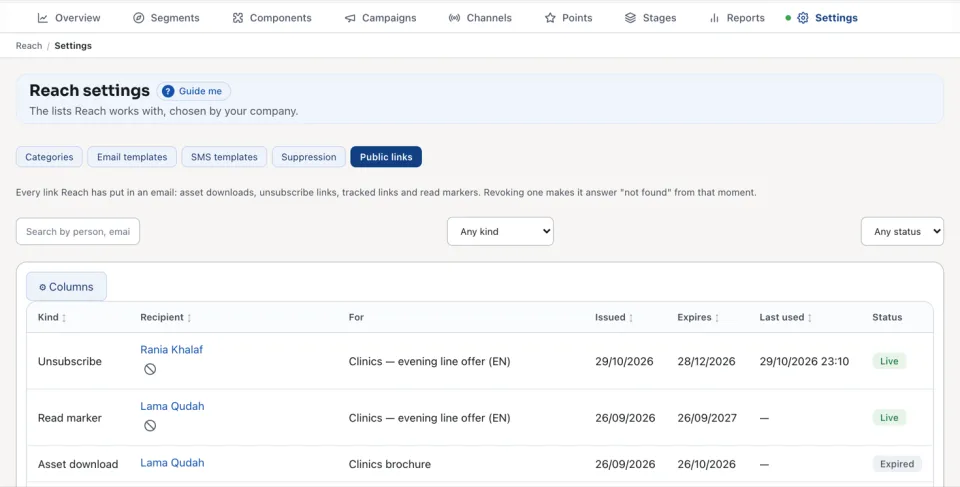Open the Components menu item

(x=272, y=18)
